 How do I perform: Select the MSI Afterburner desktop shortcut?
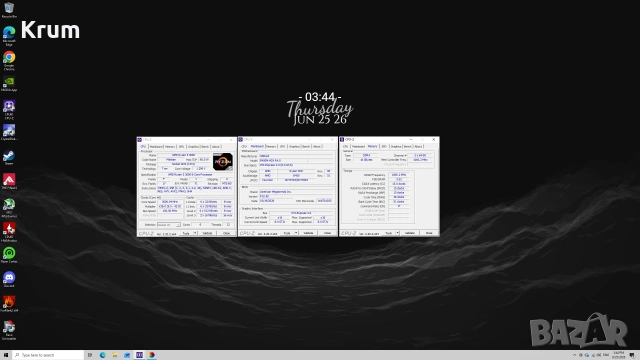tap(9, 207)
